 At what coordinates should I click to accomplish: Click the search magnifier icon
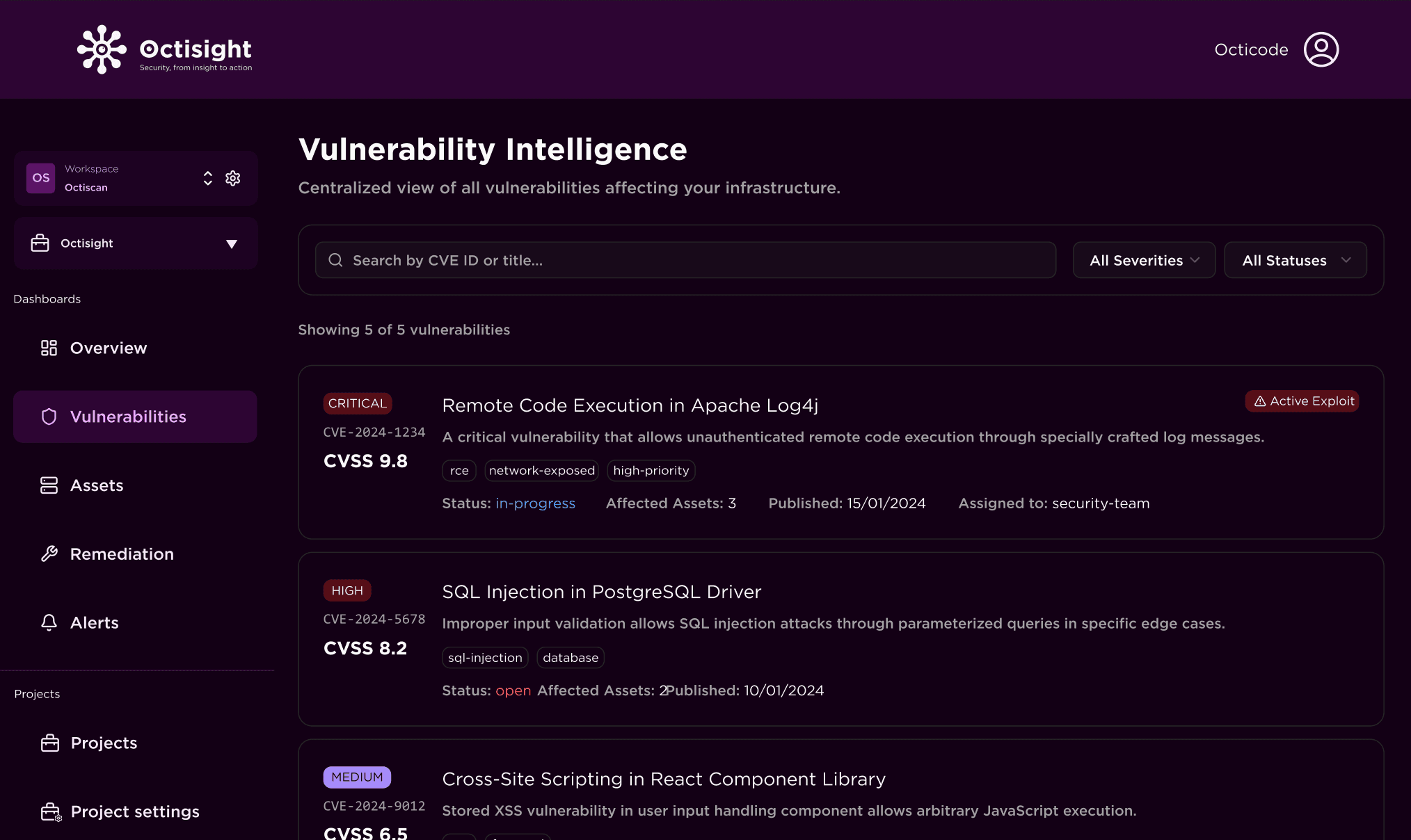(335, 260)
